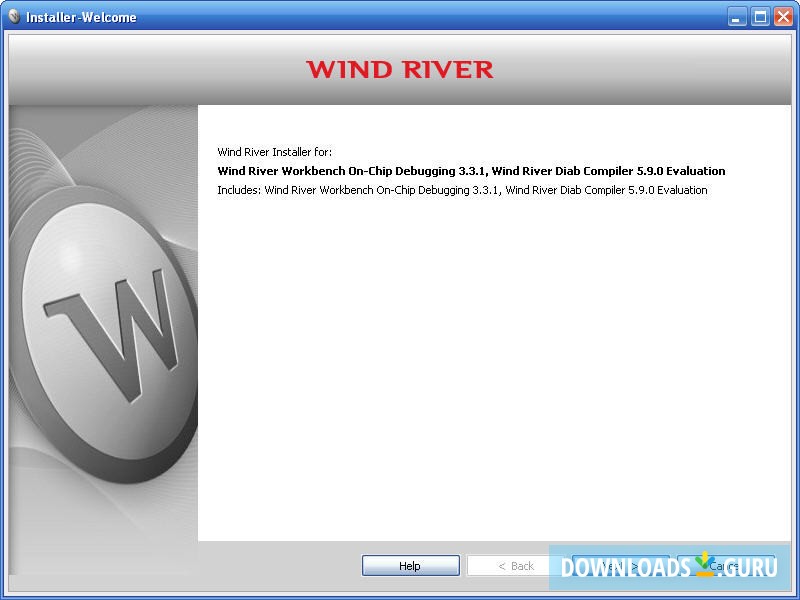Minimize the Installer-Welcome window
The height and width of the screenshot is (600, 800).
coord(736,17)
